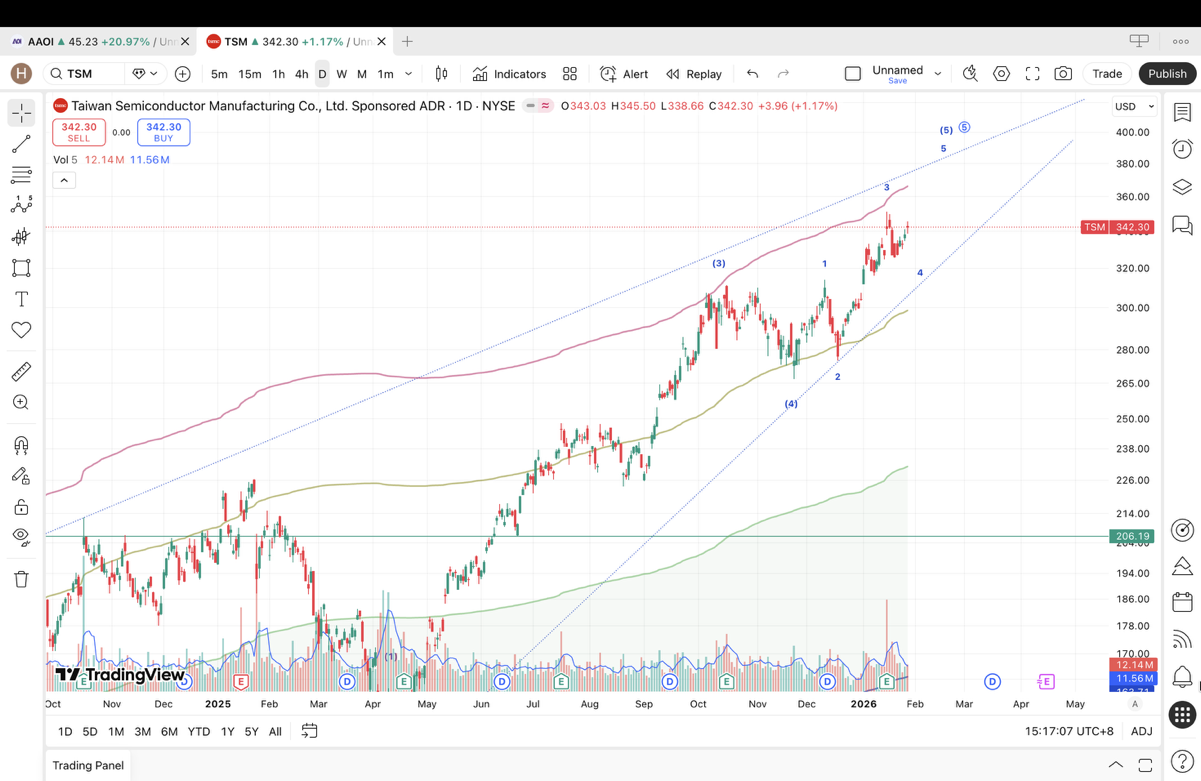Click the red SELL 342.30 button

pyautogui.click(x=79, y=132)
